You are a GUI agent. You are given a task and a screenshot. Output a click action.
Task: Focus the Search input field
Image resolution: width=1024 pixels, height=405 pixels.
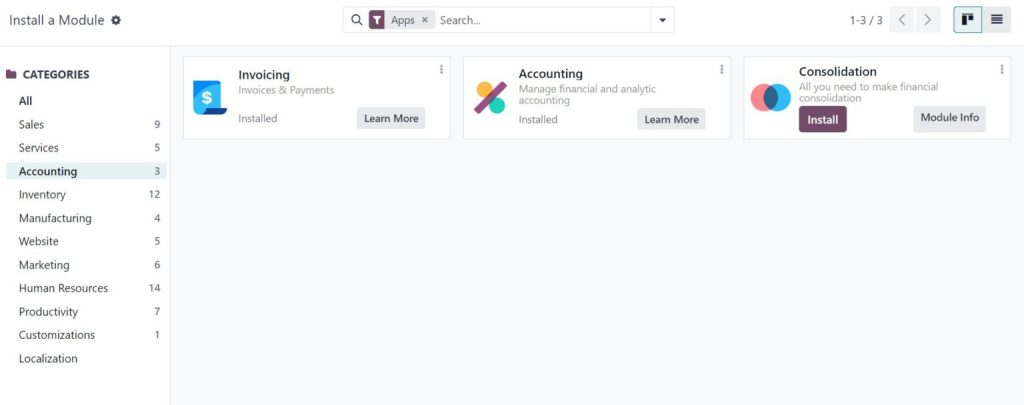[540, 20]
